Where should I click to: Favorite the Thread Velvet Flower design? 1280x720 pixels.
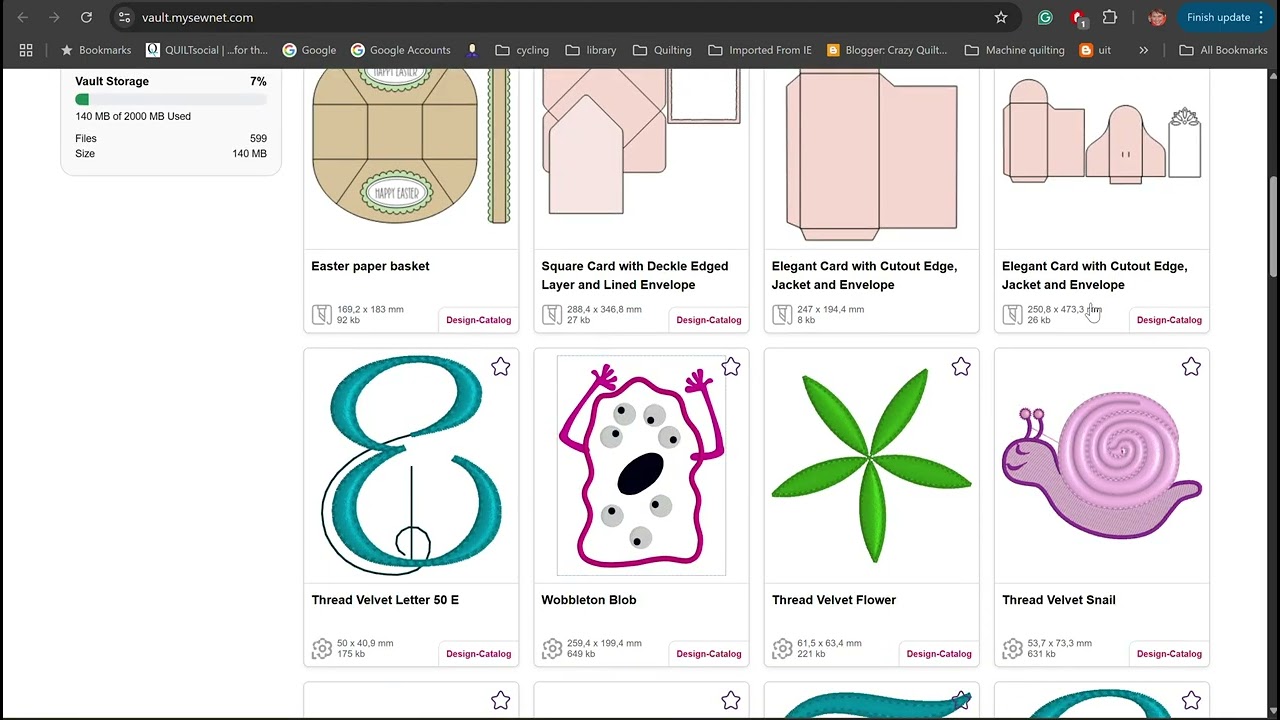[x=961, y=367]
